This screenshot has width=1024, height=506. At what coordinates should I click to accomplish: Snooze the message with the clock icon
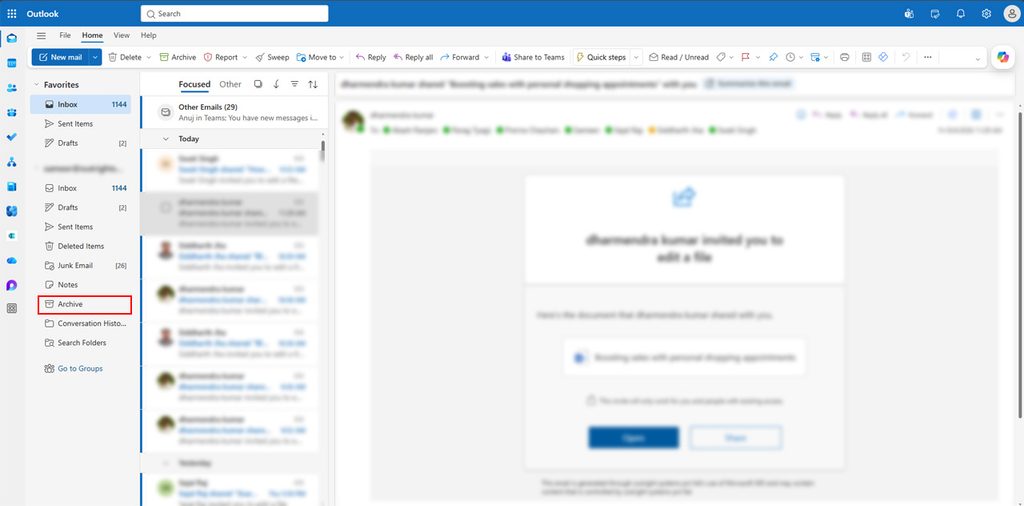(x=790, y=57)
